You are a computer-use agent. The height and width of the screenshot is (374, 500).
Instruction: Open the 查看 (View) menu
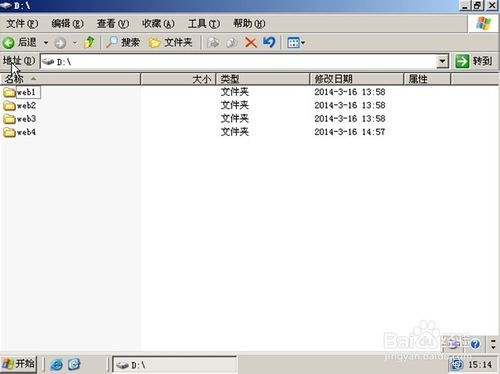click(113, 23)
